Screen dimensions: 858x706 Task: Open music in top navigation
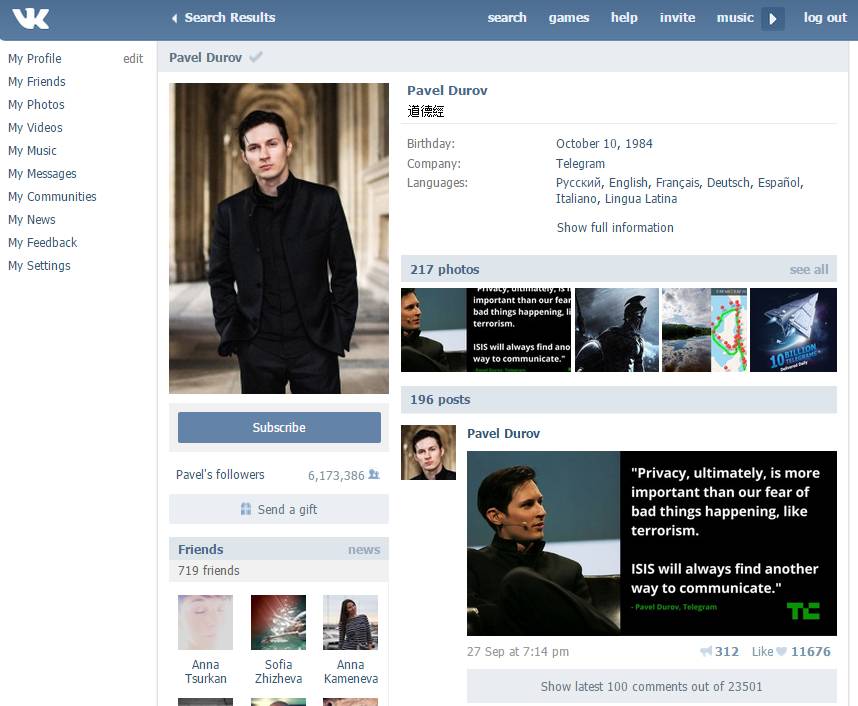(x=735, y=18)
